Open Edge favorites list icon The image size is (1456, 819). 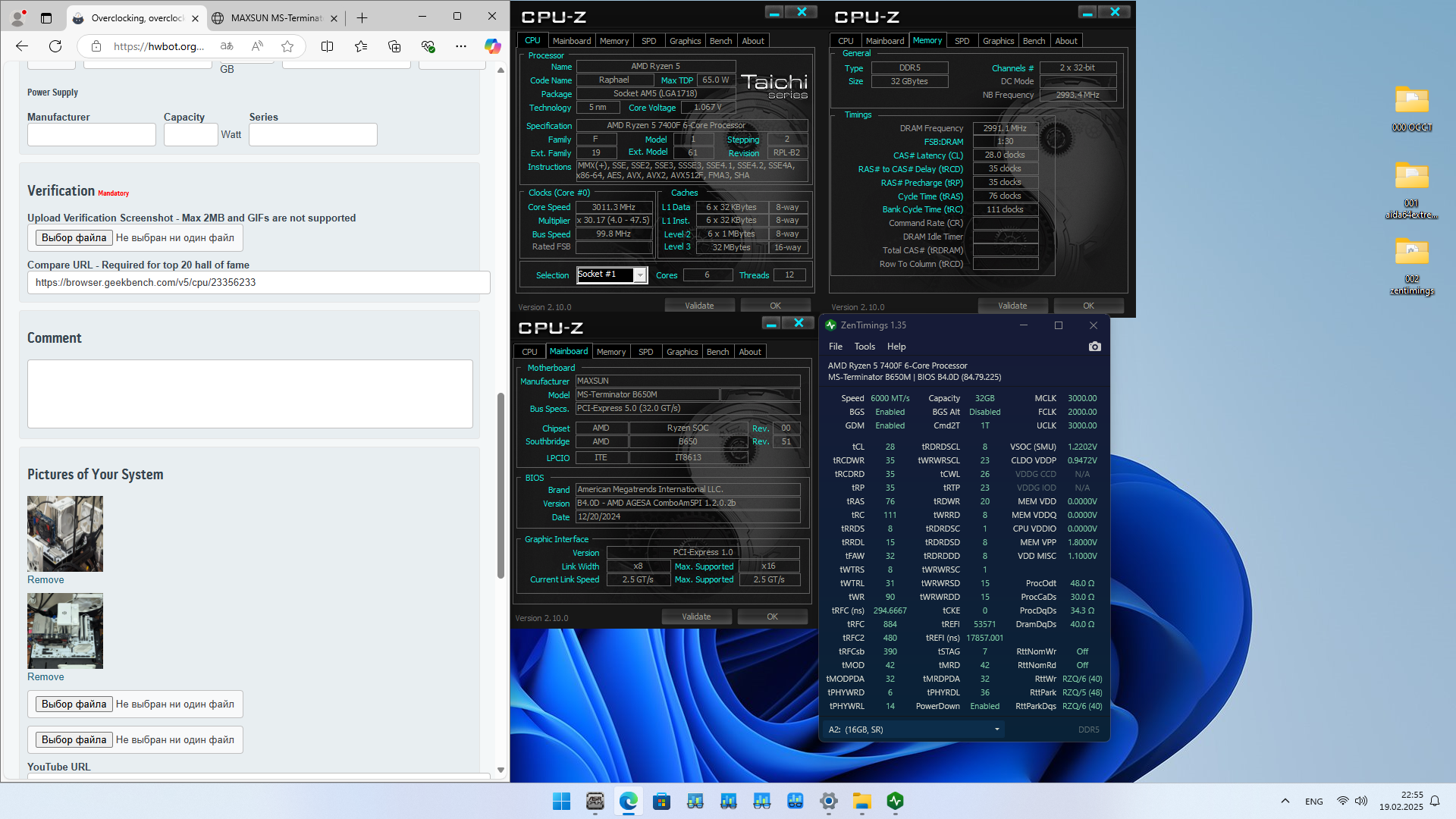point(361,46)
